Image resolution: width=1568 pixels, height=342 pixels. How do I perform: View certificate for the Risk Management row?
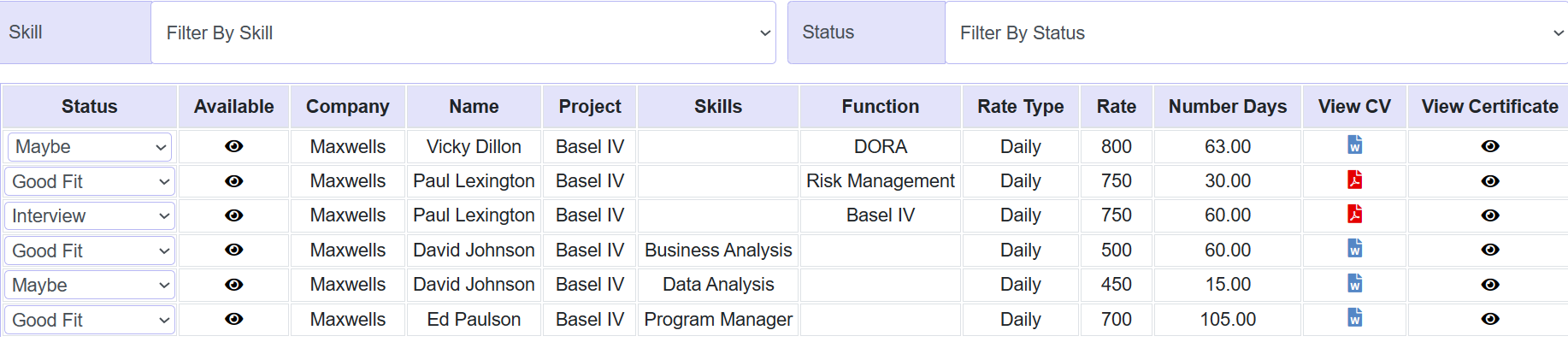click(x=1489, y=181)
